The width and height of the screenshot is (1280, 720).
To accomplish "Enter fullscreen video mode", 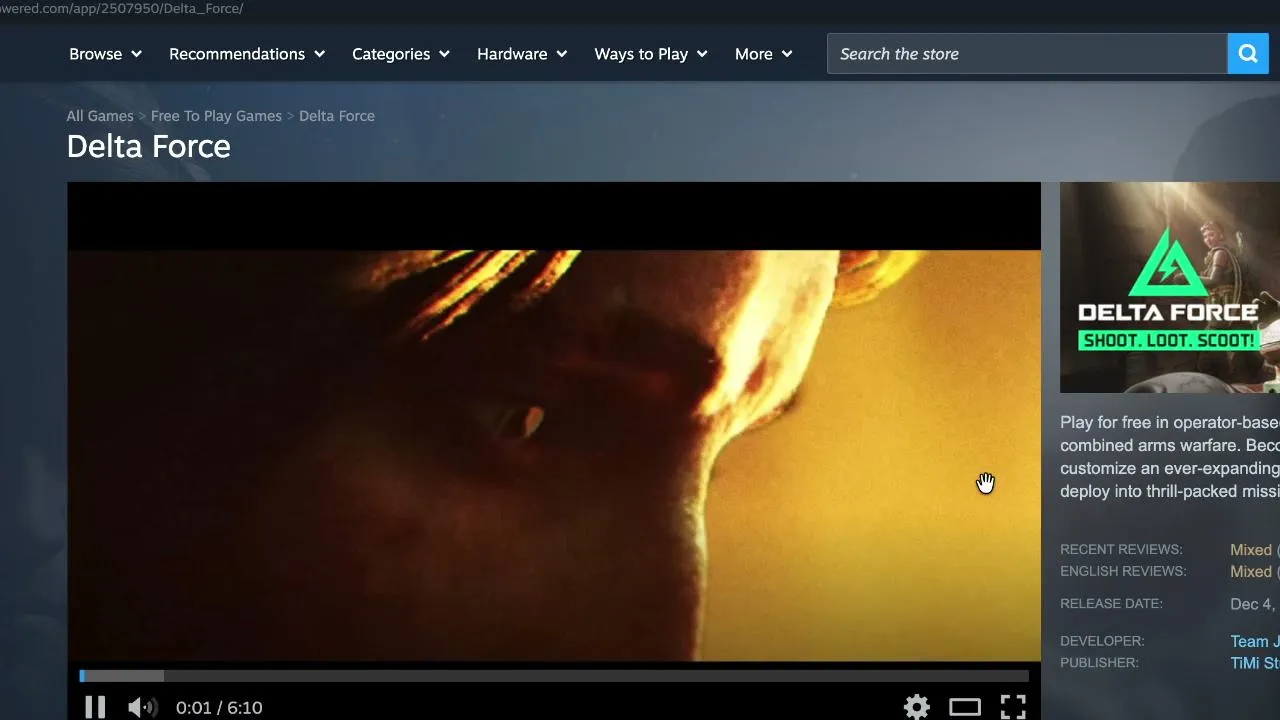I will (1013, 708).
